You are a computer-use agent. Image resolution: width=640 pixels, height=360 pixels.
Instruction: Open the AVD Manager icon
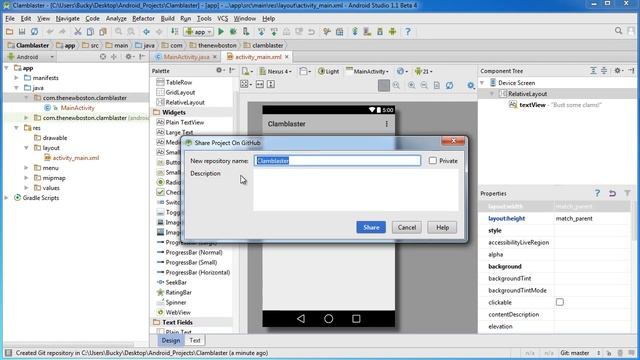367,31
